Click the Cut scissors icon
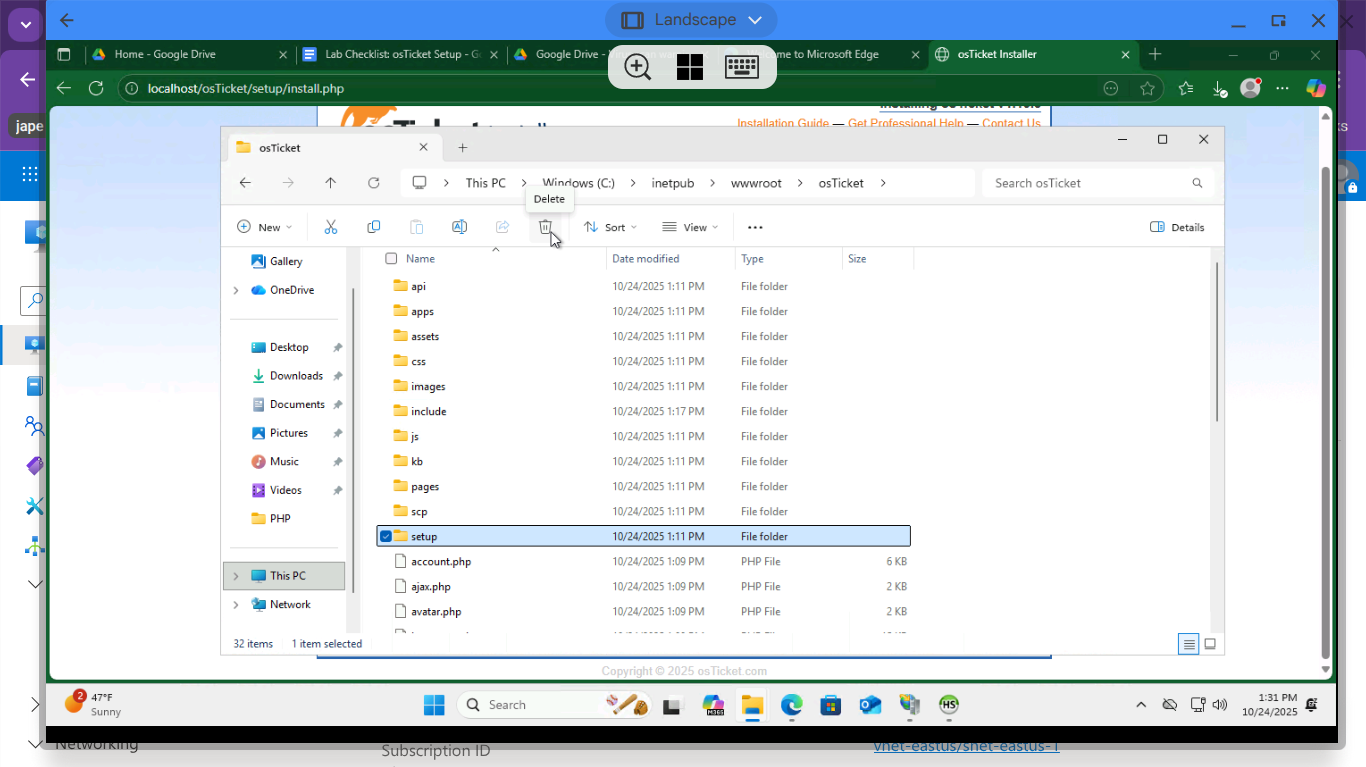 tap(331, 227)
